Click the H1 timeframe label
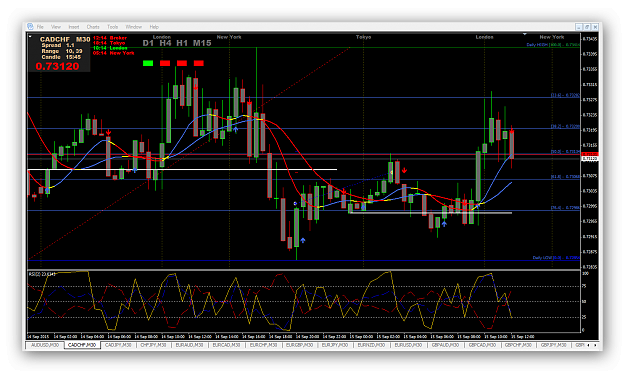625x373 pixels. pos(182,43)
